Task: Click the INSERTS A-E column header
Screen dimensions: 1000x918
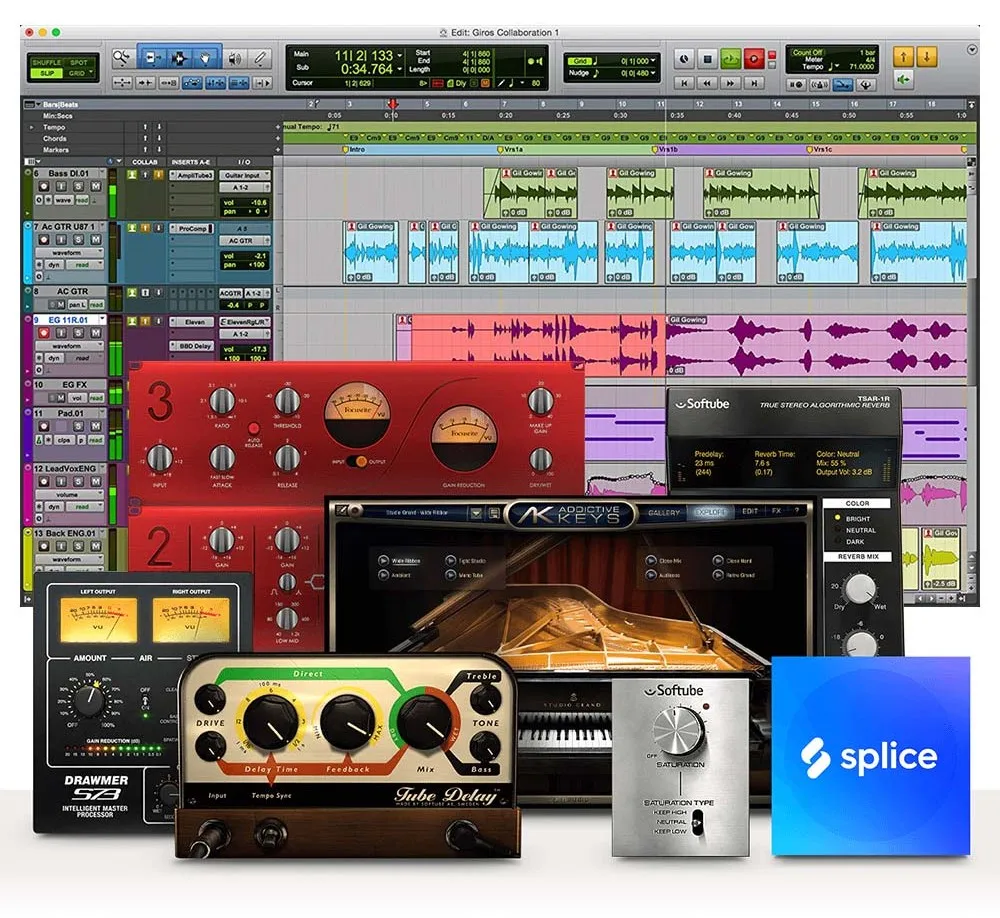Action: [190, 162]
